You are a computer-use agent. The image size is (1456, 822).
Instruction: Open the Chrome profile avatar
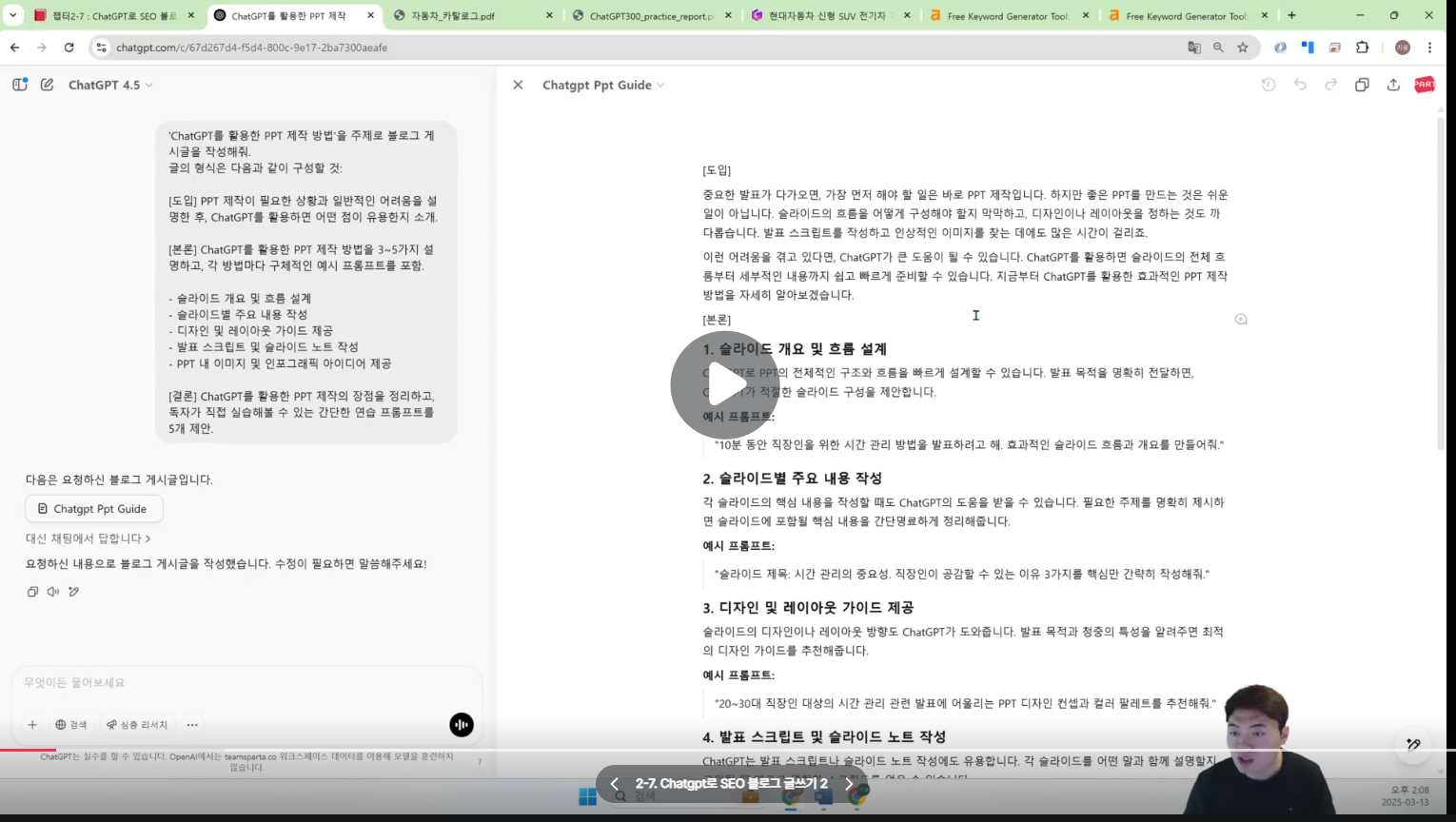(x=1402, y=48)
